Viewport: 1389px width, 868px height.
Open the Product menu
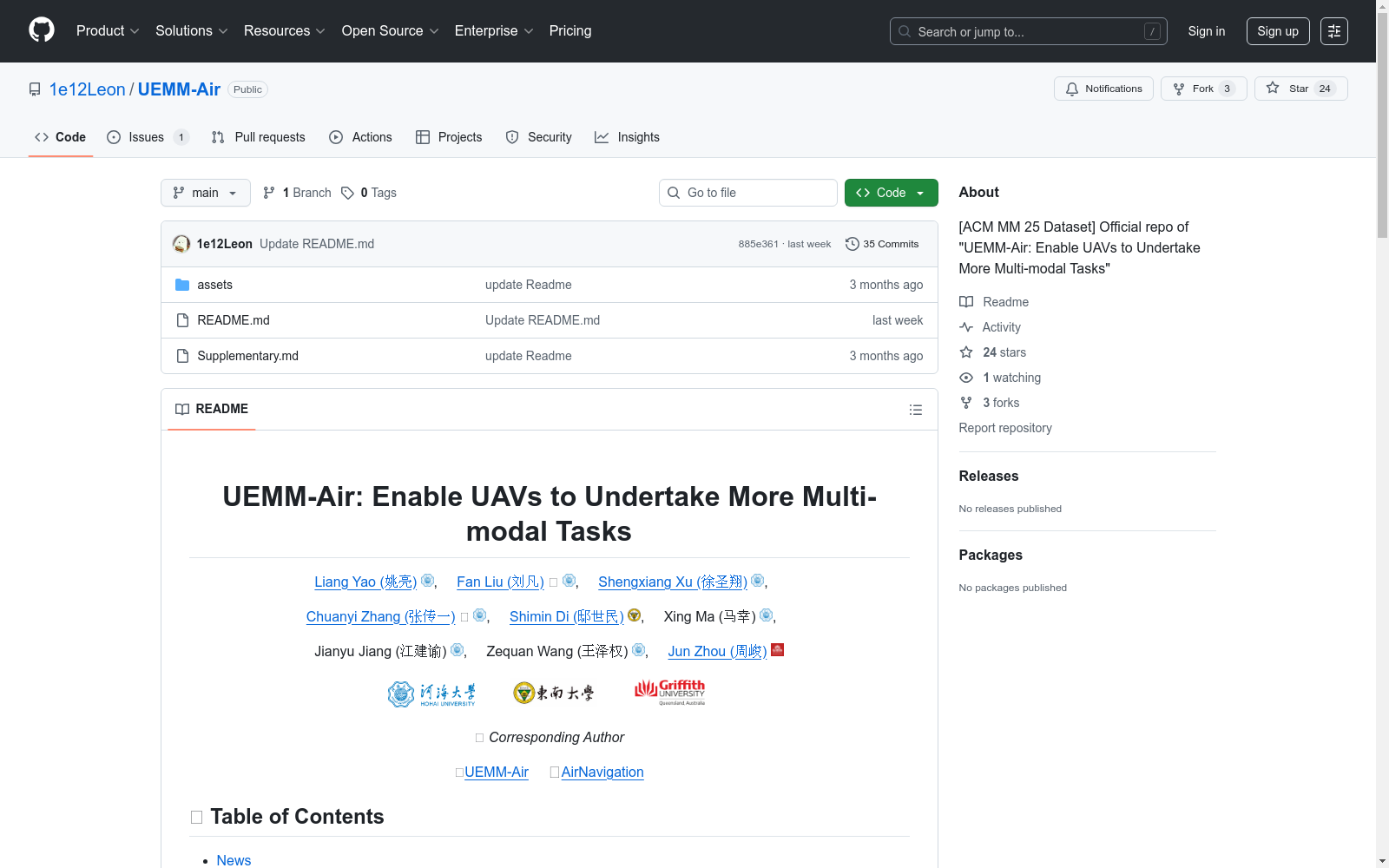[108, 30]
